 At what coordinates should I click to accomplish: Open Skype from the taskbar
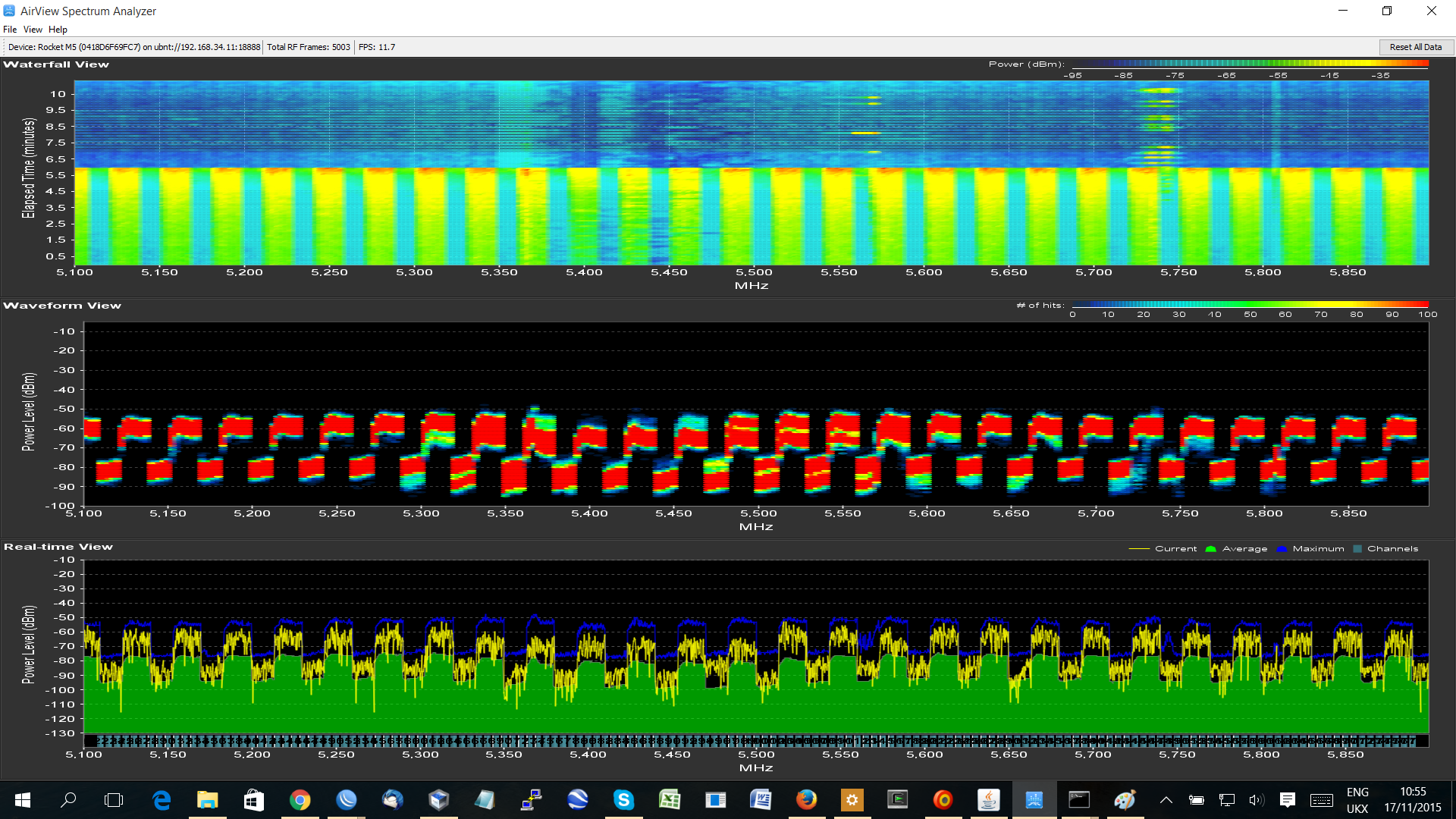tap(623, 799)
